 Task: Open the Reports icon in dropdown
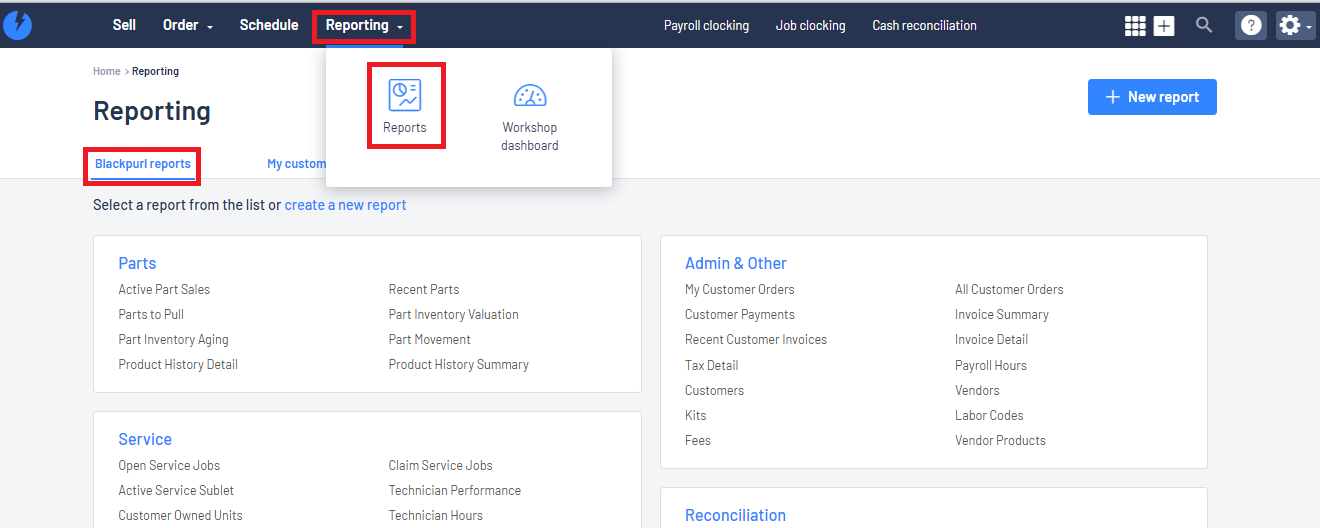coord(405,95)
